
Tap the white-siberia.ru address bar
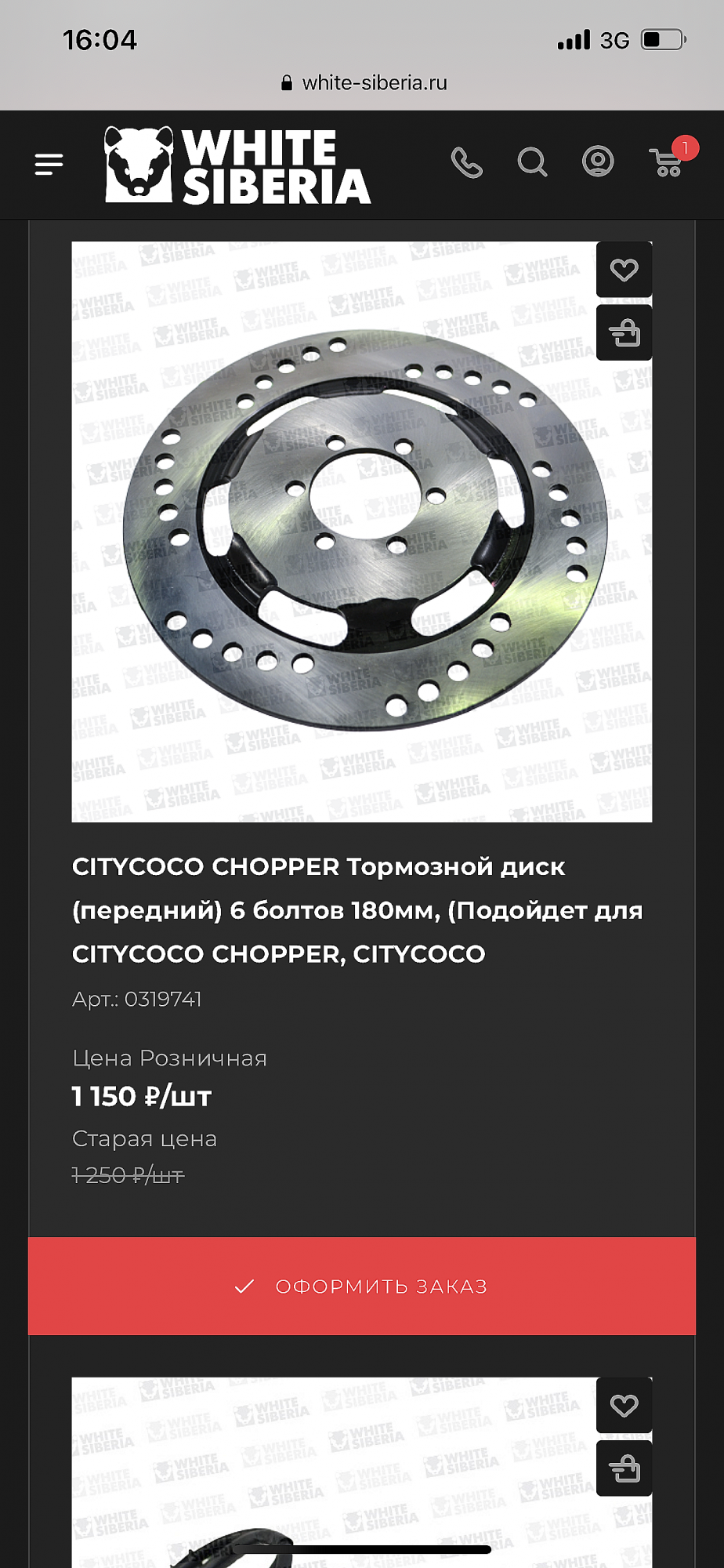[x=364, y=83]
